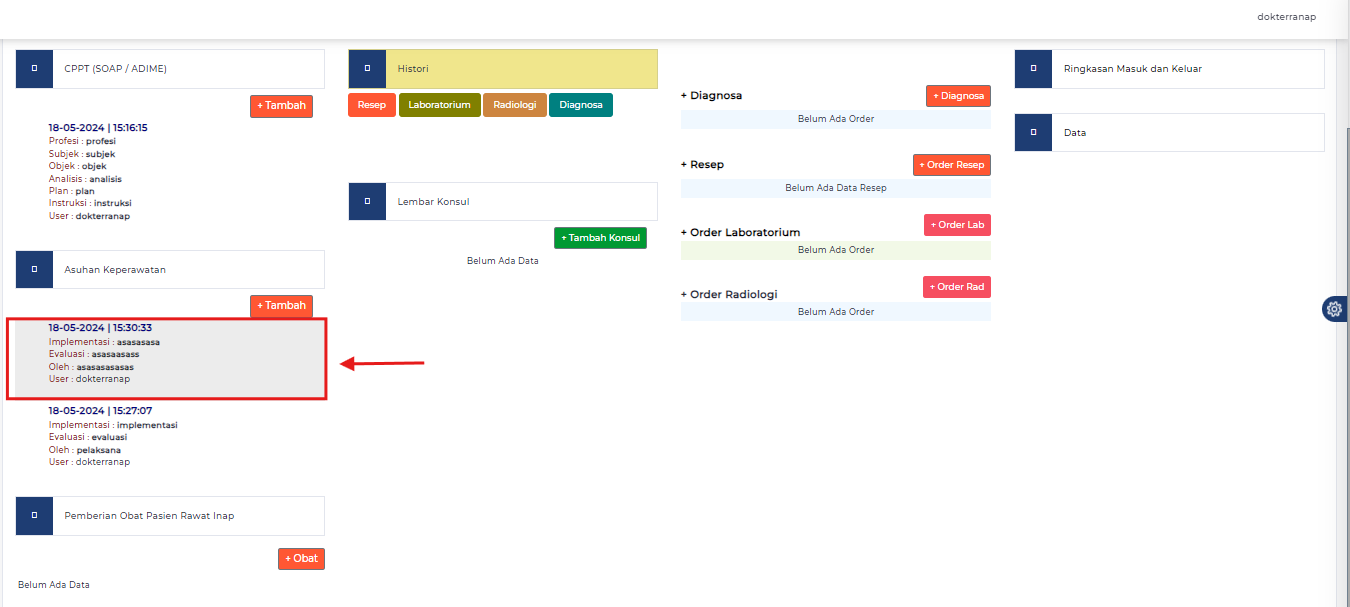
Task: Switch Histori view to the Laboratorium tab
Action: tap(439, 104)
